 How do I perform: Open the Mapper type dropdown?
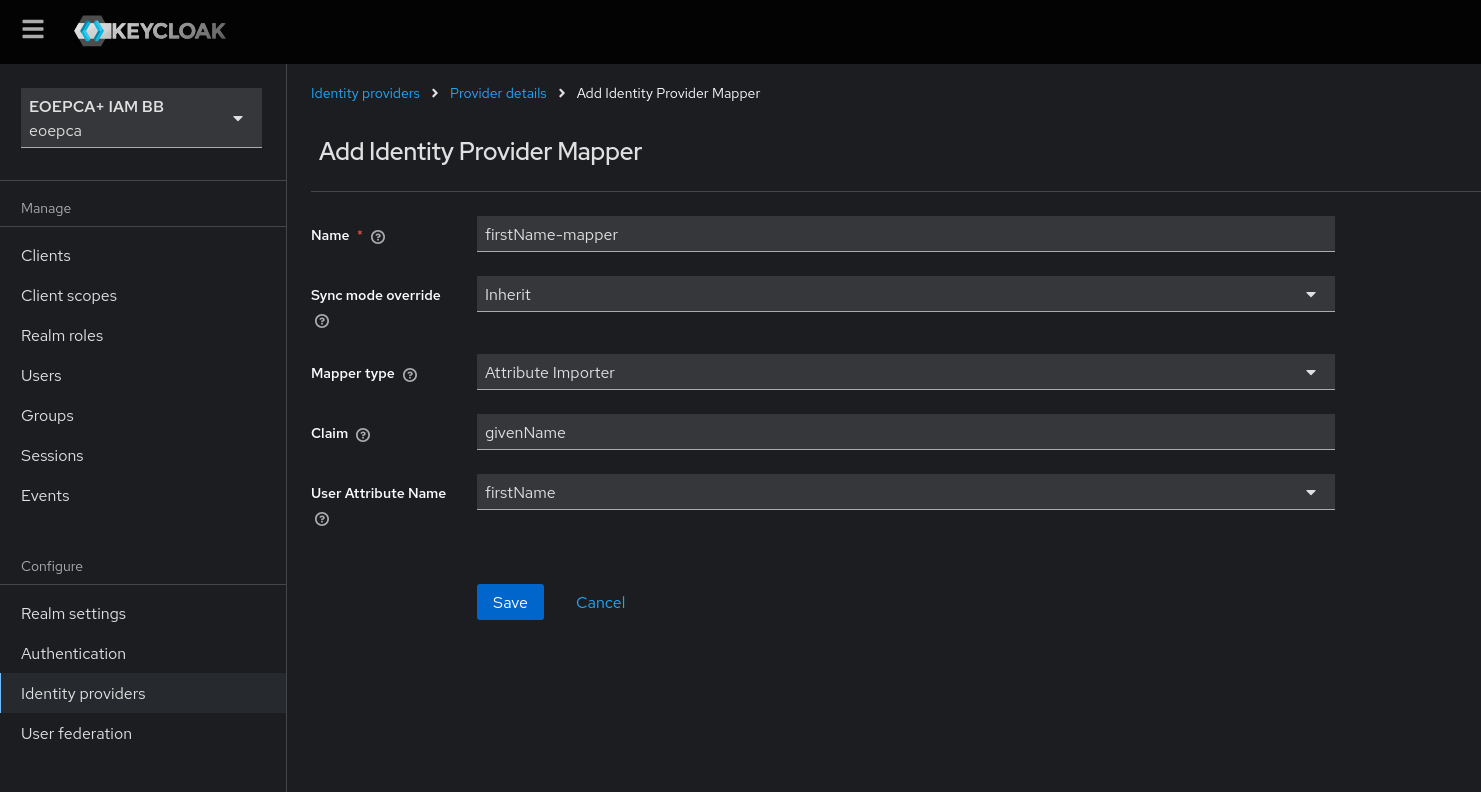pos(906,372)
